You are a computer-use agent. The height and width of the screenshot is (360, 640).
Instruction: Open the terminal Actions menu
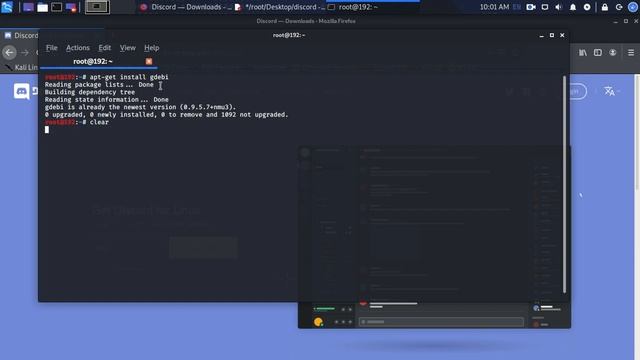(78, 48)
